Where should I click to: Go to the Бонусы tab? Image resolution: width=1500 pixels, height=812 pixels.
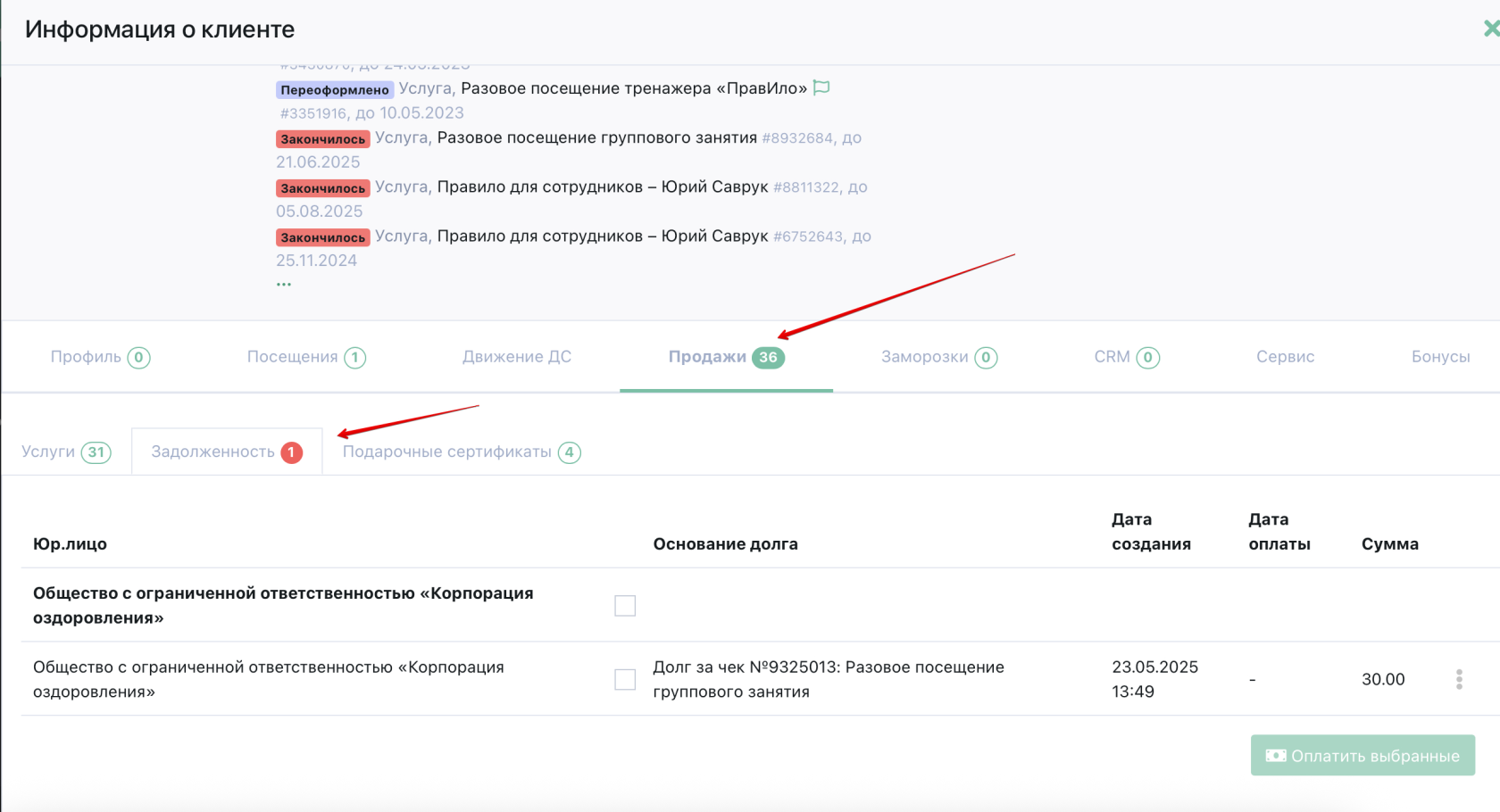coord(1439,357)
